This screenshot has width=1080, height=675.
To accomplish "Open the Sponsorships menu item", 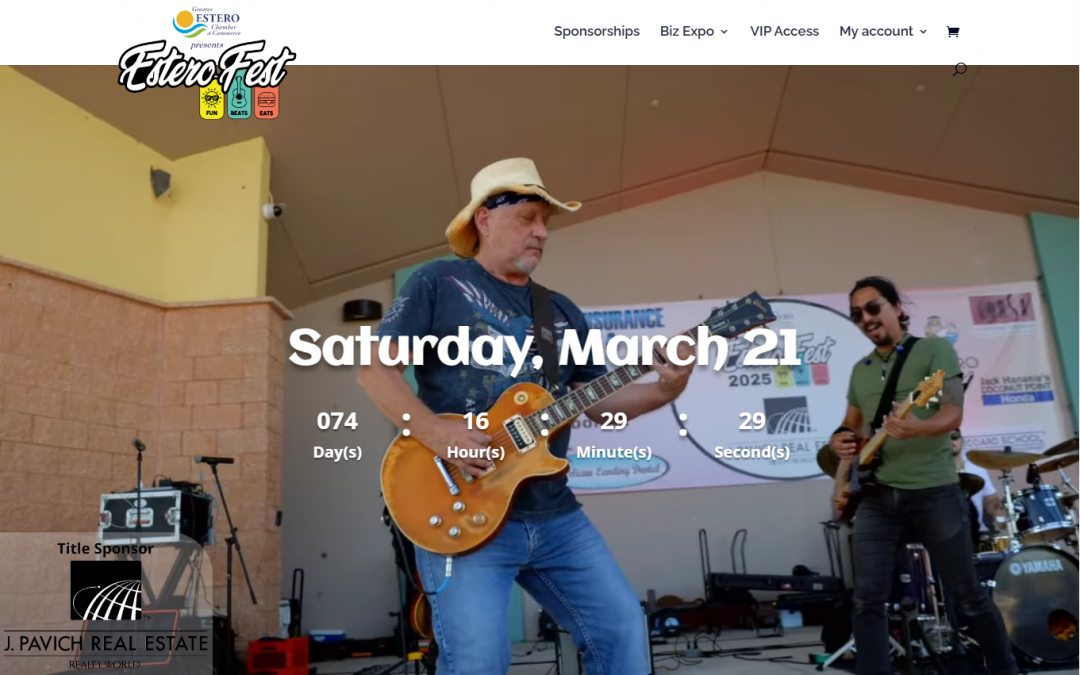I will coord(596,32).
